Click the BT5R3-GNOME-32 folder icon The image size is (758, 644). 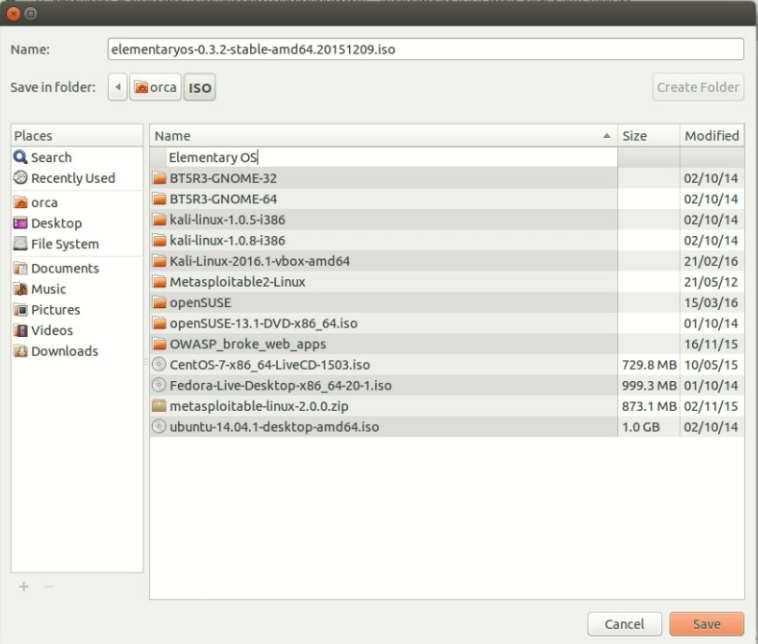pos(159,178)
